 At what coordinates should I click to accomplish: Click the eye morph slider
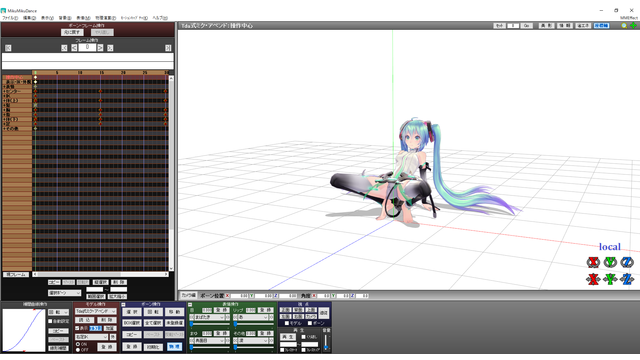click(210, 324)
